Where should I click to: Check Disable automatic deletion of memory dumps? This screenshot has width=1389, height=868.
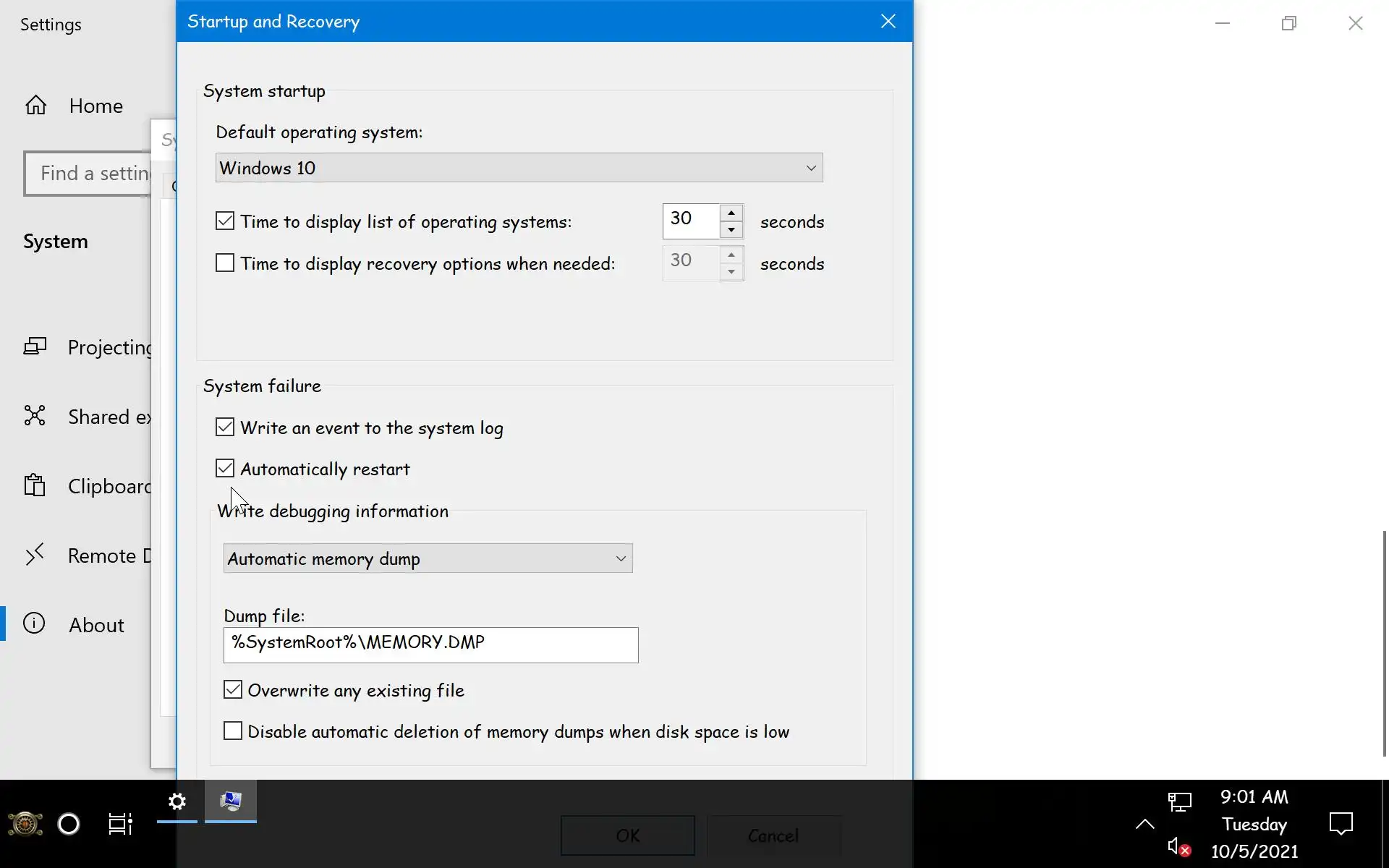tap(233, 731)
